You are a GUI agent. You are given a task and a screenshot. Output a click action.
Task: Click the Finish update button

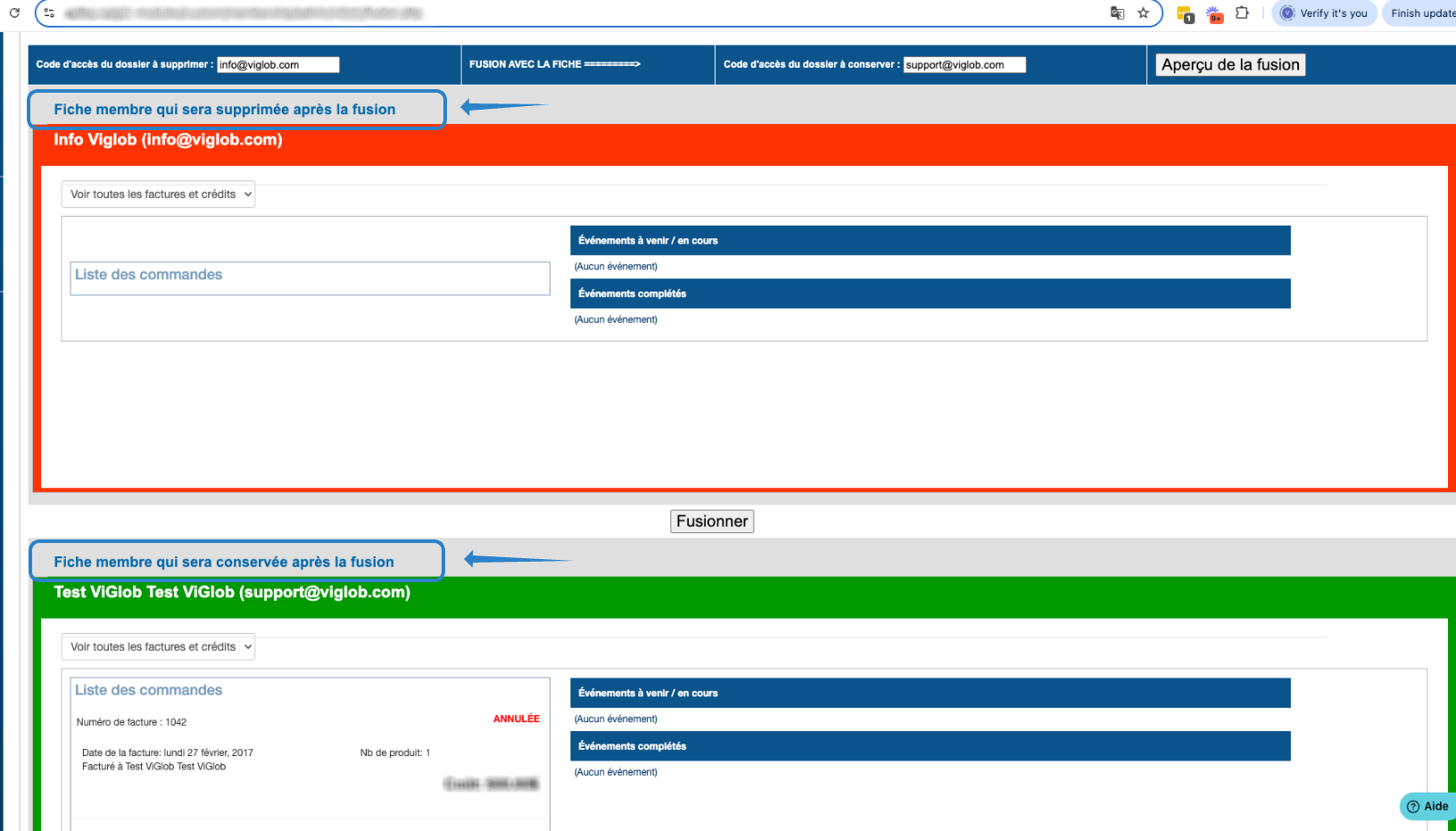click(1419, 13)
